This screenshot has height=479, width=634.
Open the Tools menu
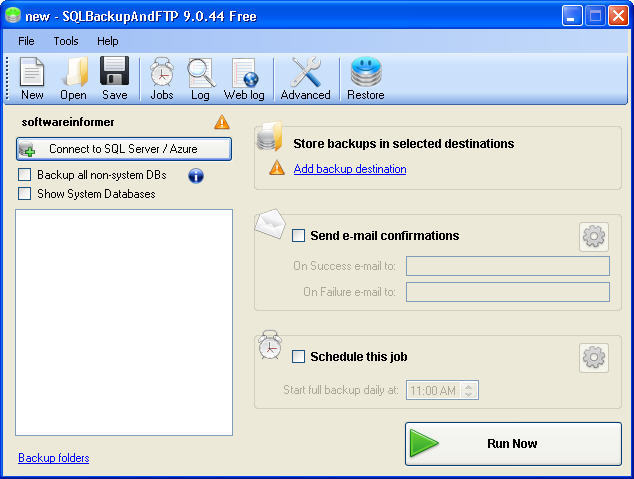[66, 41]
